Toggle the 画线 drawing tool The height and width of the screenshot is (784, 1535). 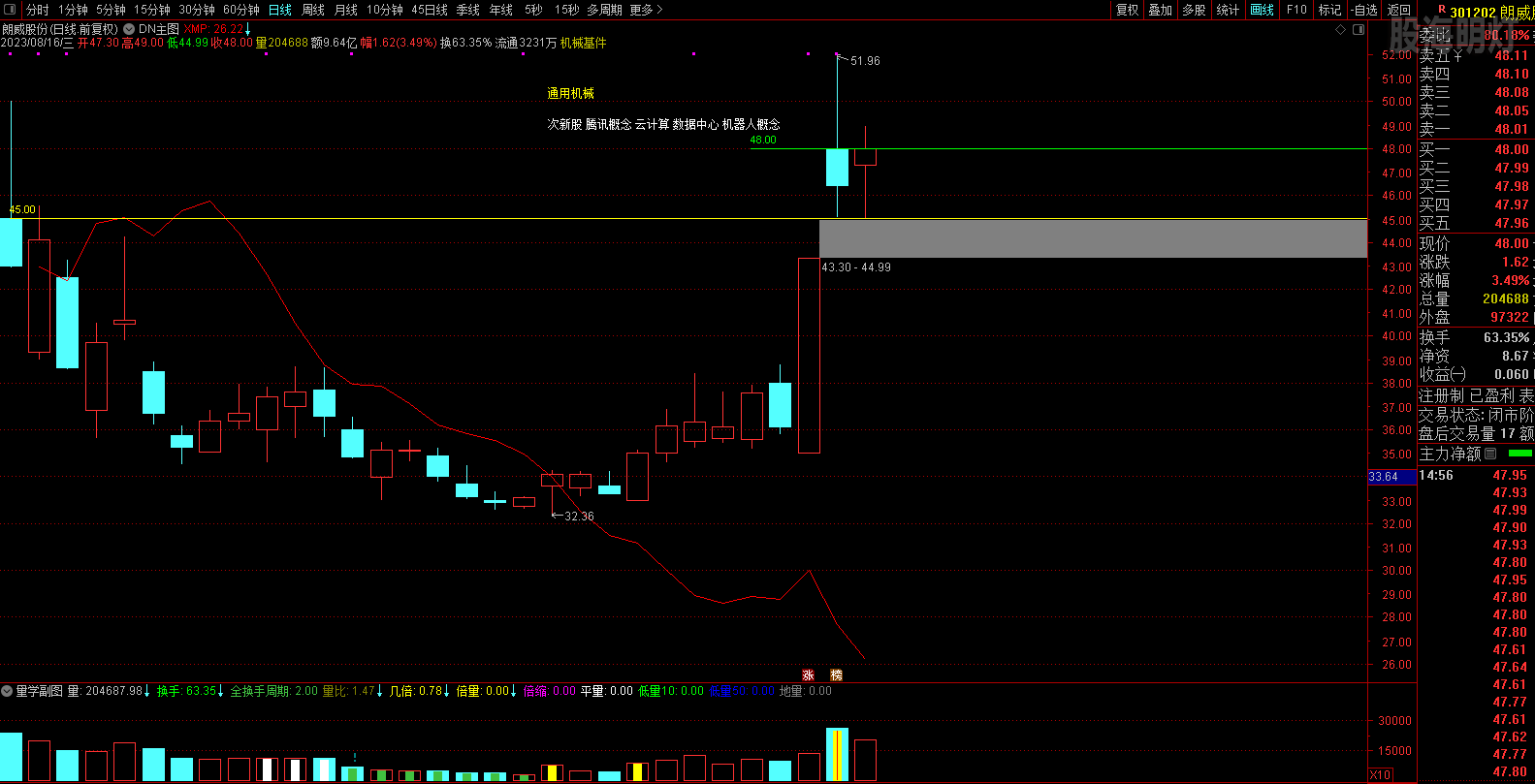[x=1263, y=10]
